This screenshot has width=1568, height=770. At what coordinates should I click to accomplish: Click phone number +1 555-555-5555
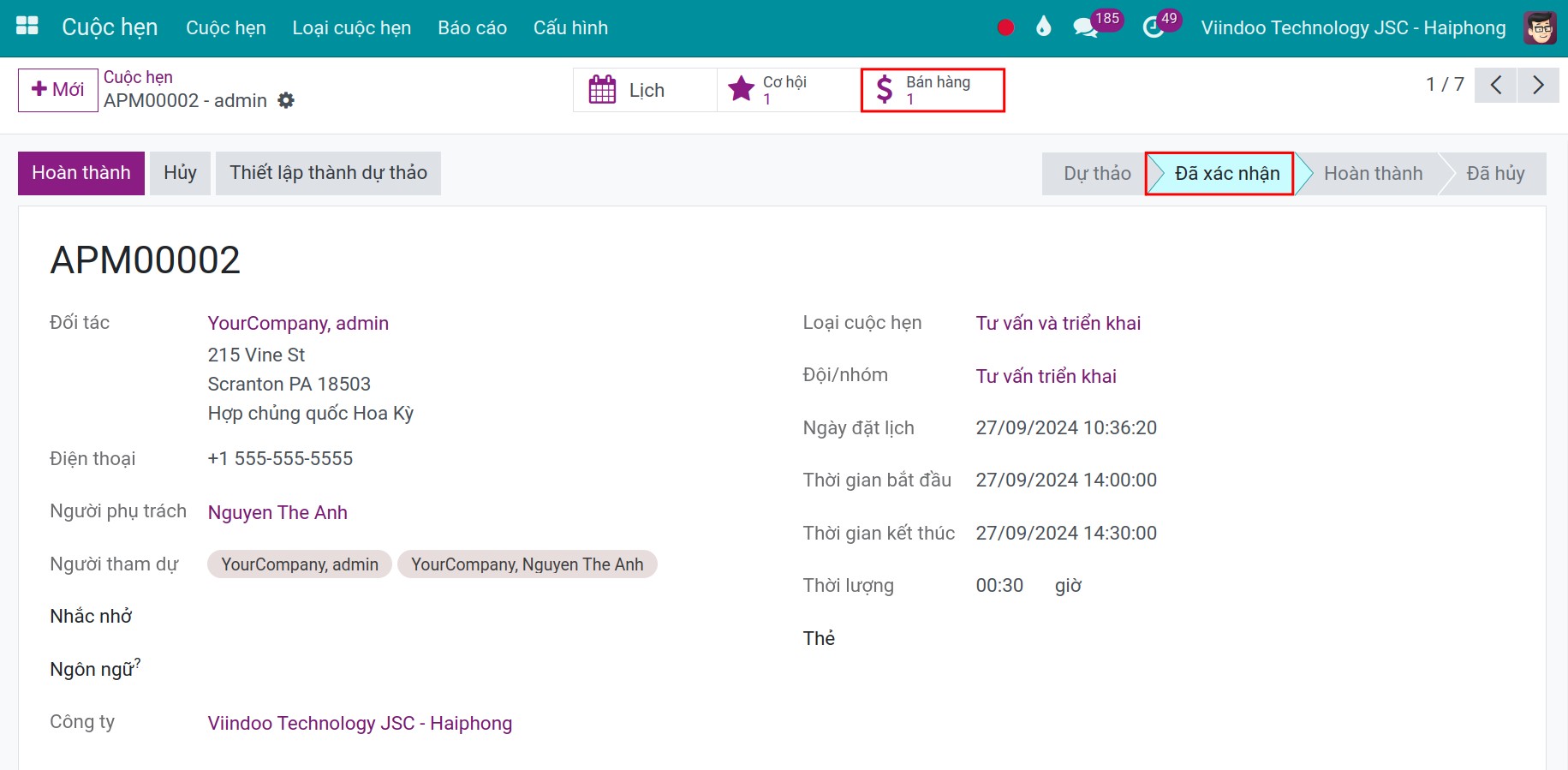280,458
